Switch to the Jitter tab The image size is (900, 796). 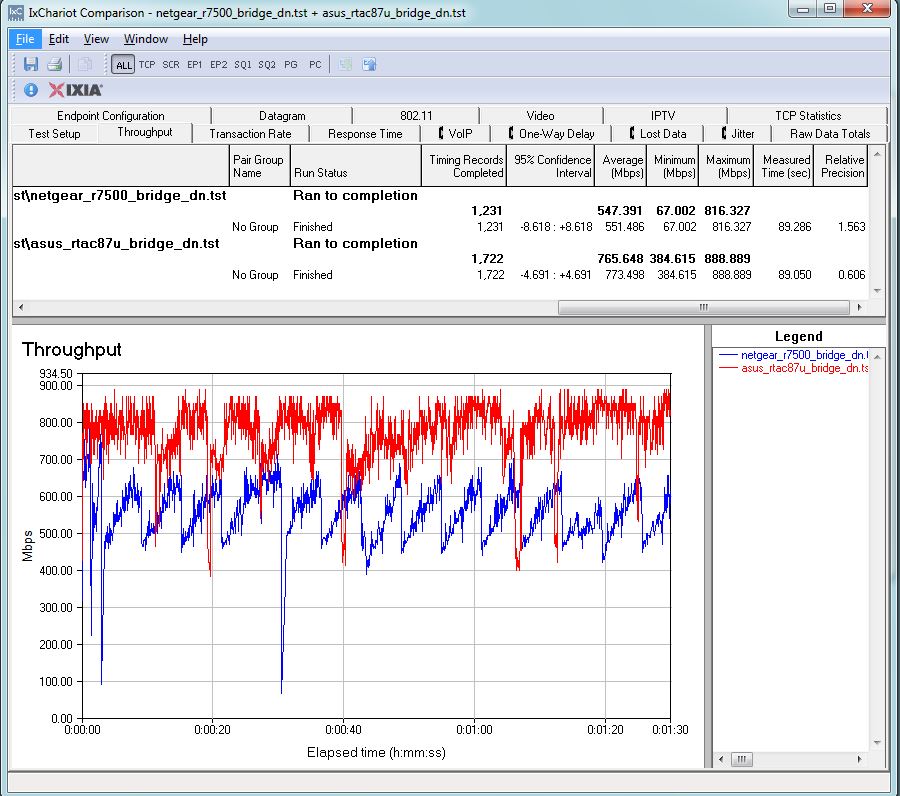tap(738, 134)
